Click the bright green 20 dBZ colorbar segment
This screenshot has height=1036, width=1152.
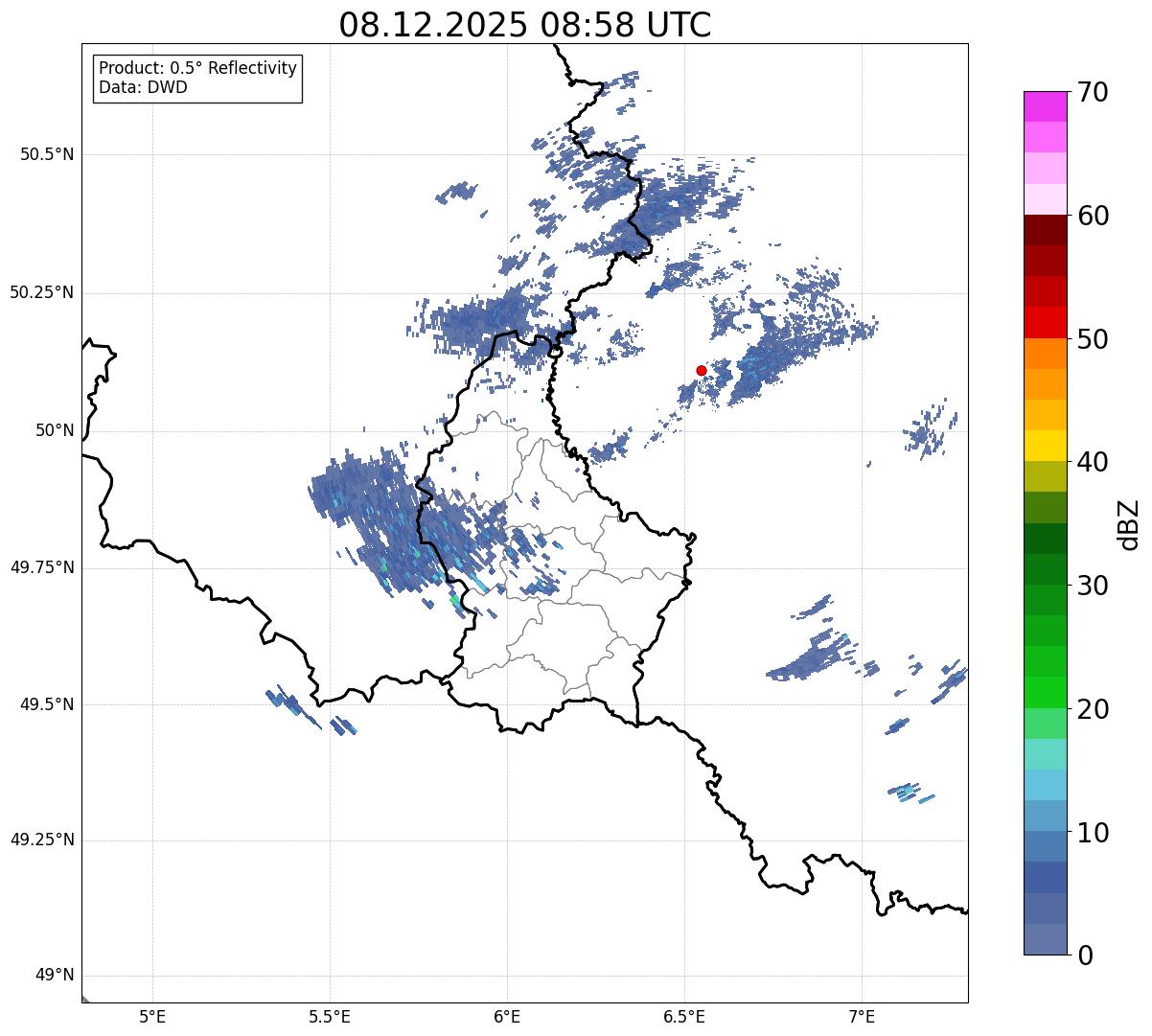pyautogui.click(x=1045, y=693)
